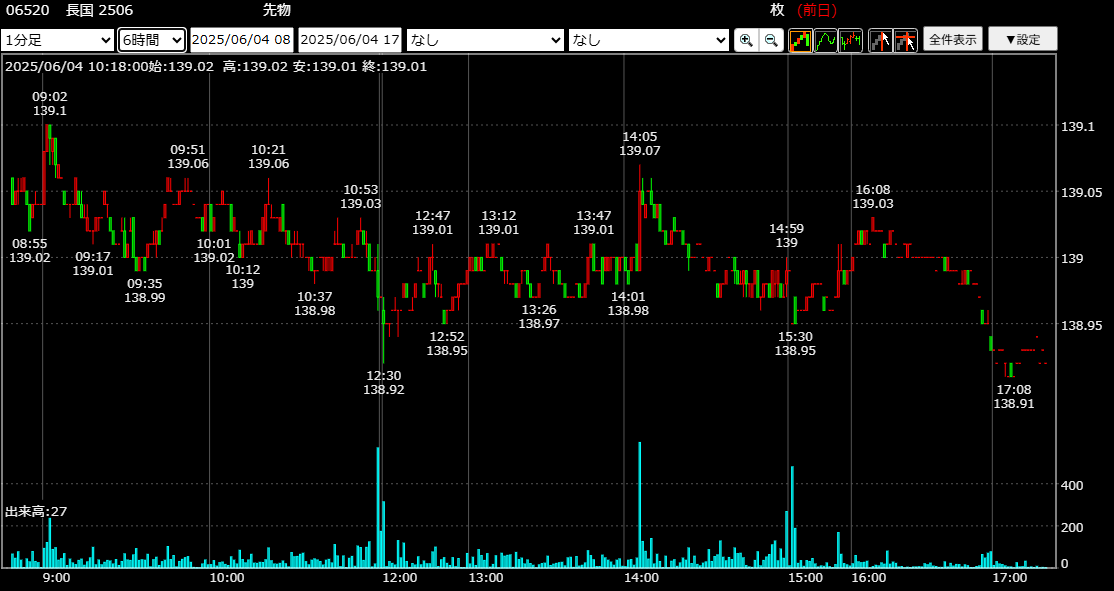Image resolution: width=1114 pixels, height=591 pixels.
Task: Click the 全件表示 button
Action: [x=953, y=39]
